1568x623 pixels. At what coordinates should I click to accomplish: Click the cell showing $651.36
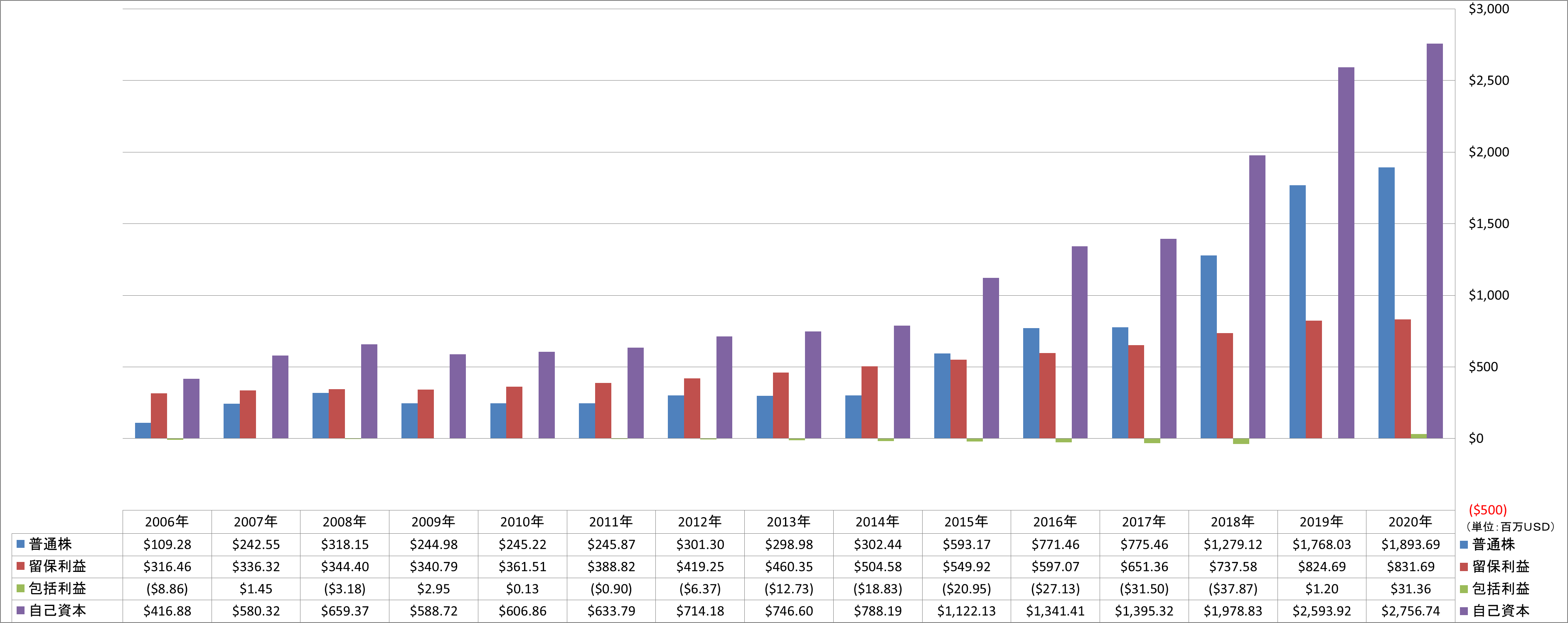(1144, 567)
